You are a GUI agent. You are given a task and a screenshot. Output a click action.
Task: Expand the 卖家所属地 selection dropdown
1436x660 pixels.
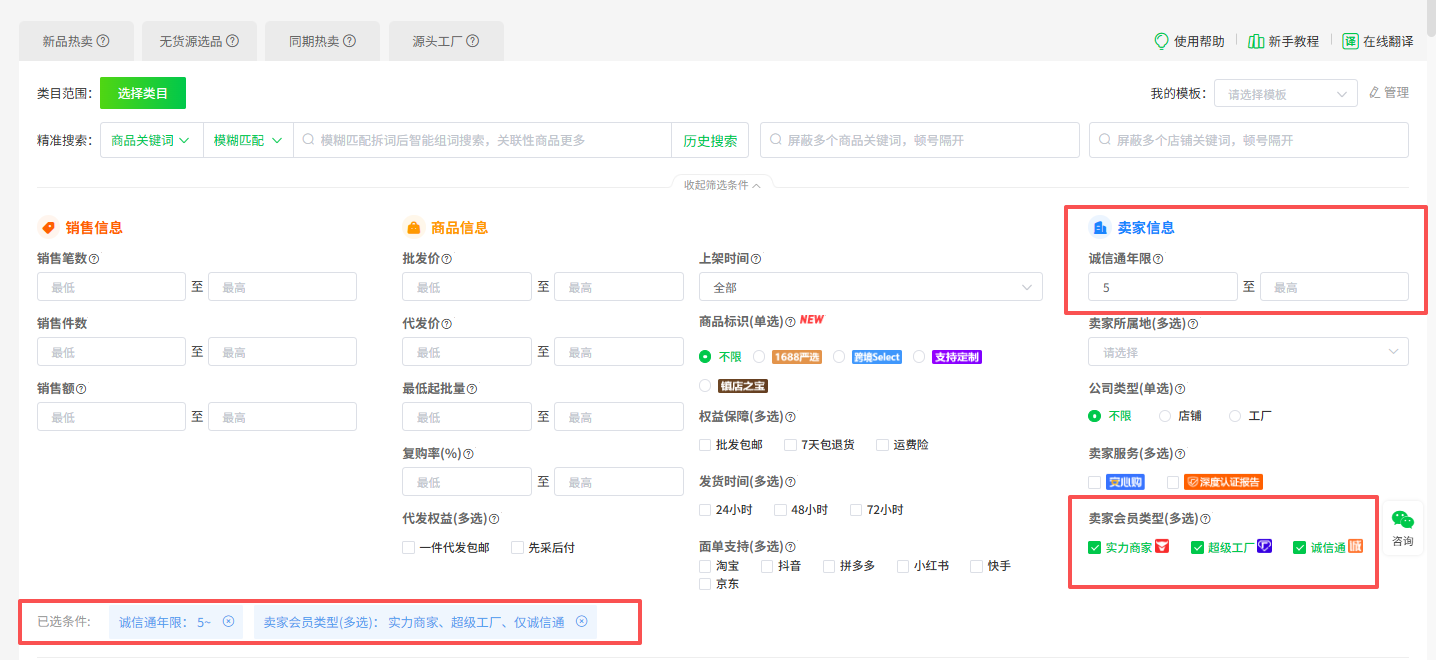click(x=1248, y=352)
